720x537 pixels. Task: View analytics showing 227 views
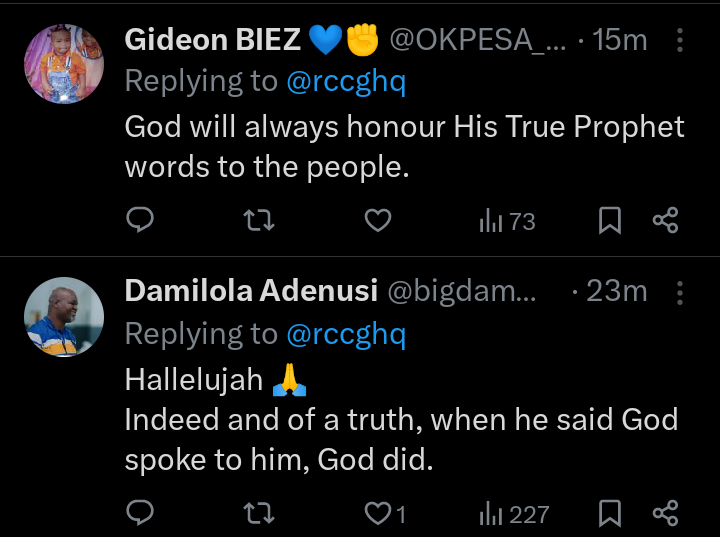(514, 514)
